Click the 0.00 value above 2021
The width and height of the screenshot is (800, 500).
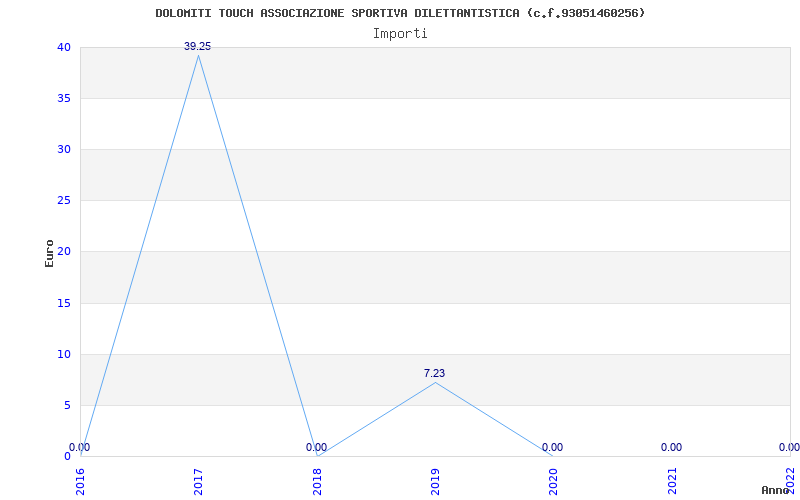coord(671,447)
